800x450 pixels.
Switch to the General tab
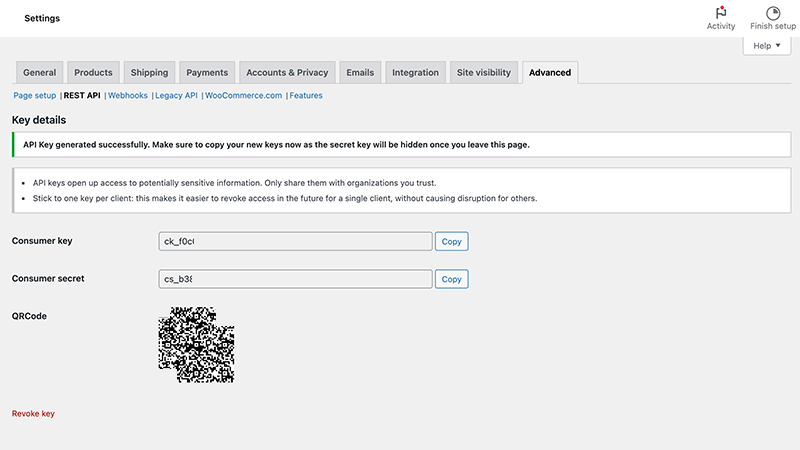coord(40,73)
